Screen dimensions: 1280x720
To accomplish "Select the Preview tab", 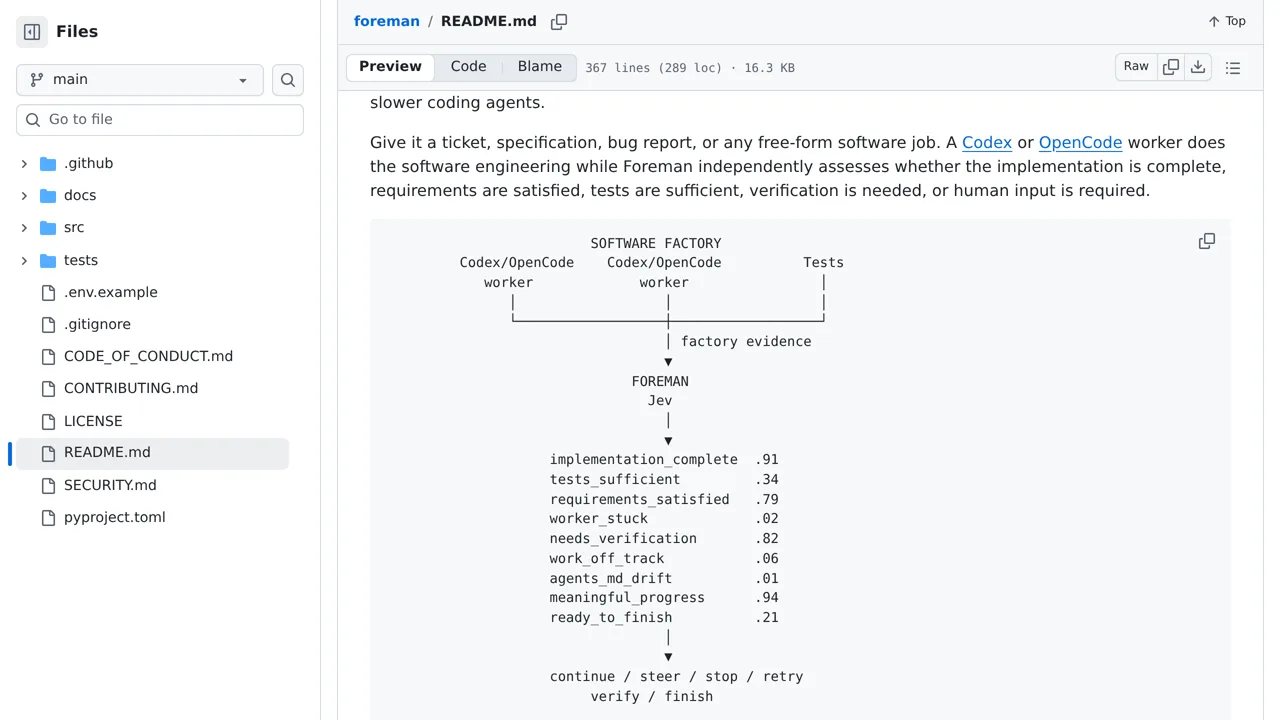I will tap(390, 67).
